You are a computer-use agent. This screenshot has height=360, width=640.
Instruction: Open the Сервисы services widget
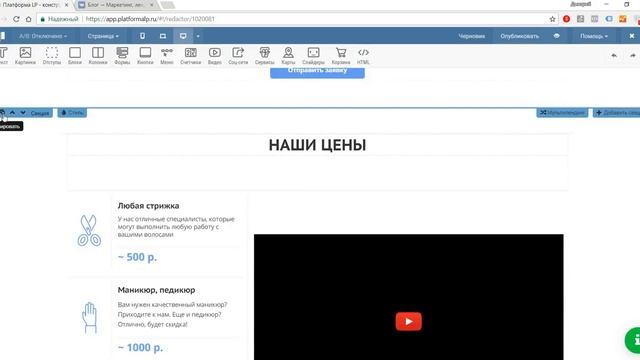[x=264, y=56]
